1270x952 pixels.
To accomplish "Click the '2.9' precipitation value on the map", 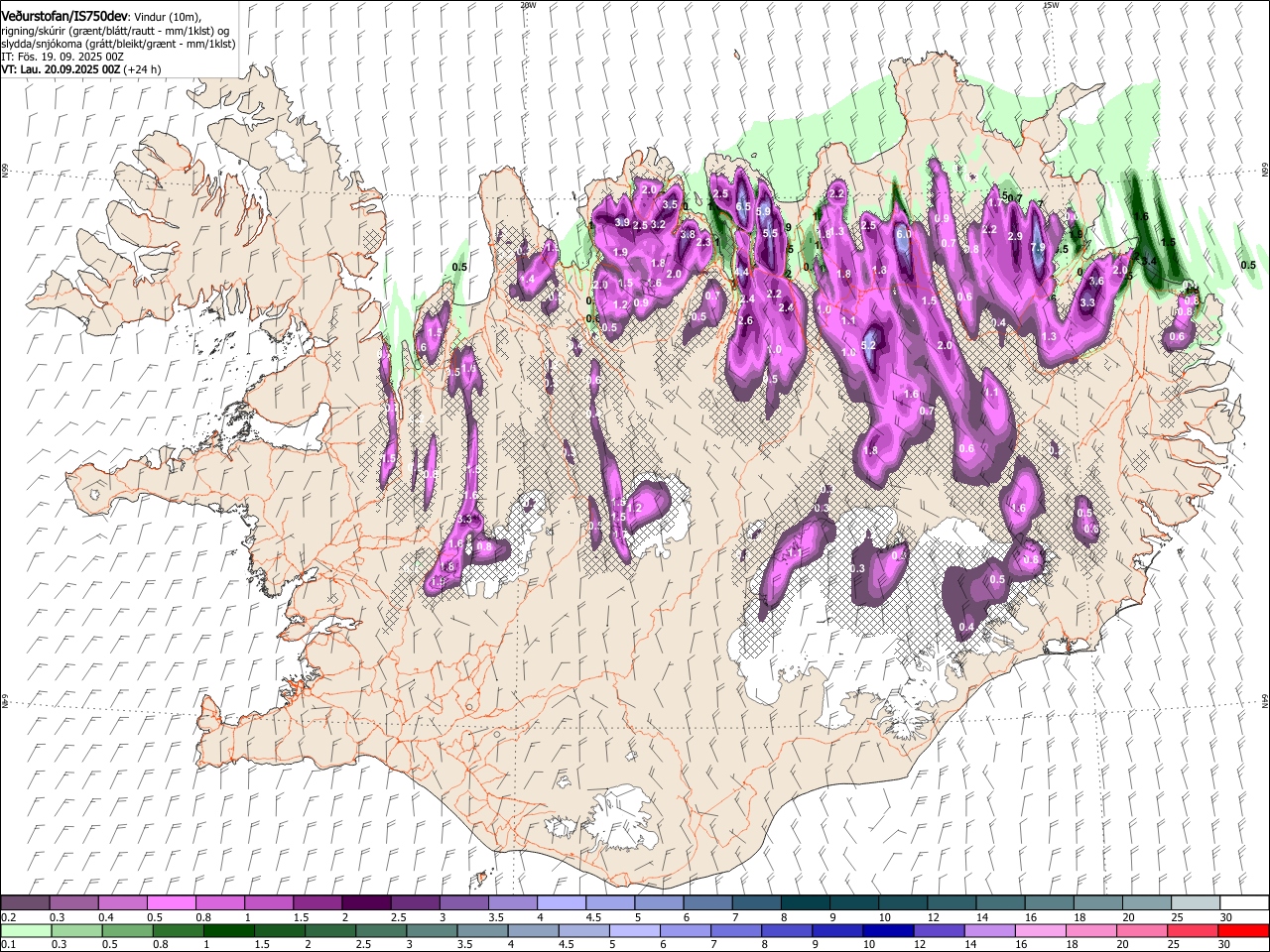I will [x=1015, y=237].
